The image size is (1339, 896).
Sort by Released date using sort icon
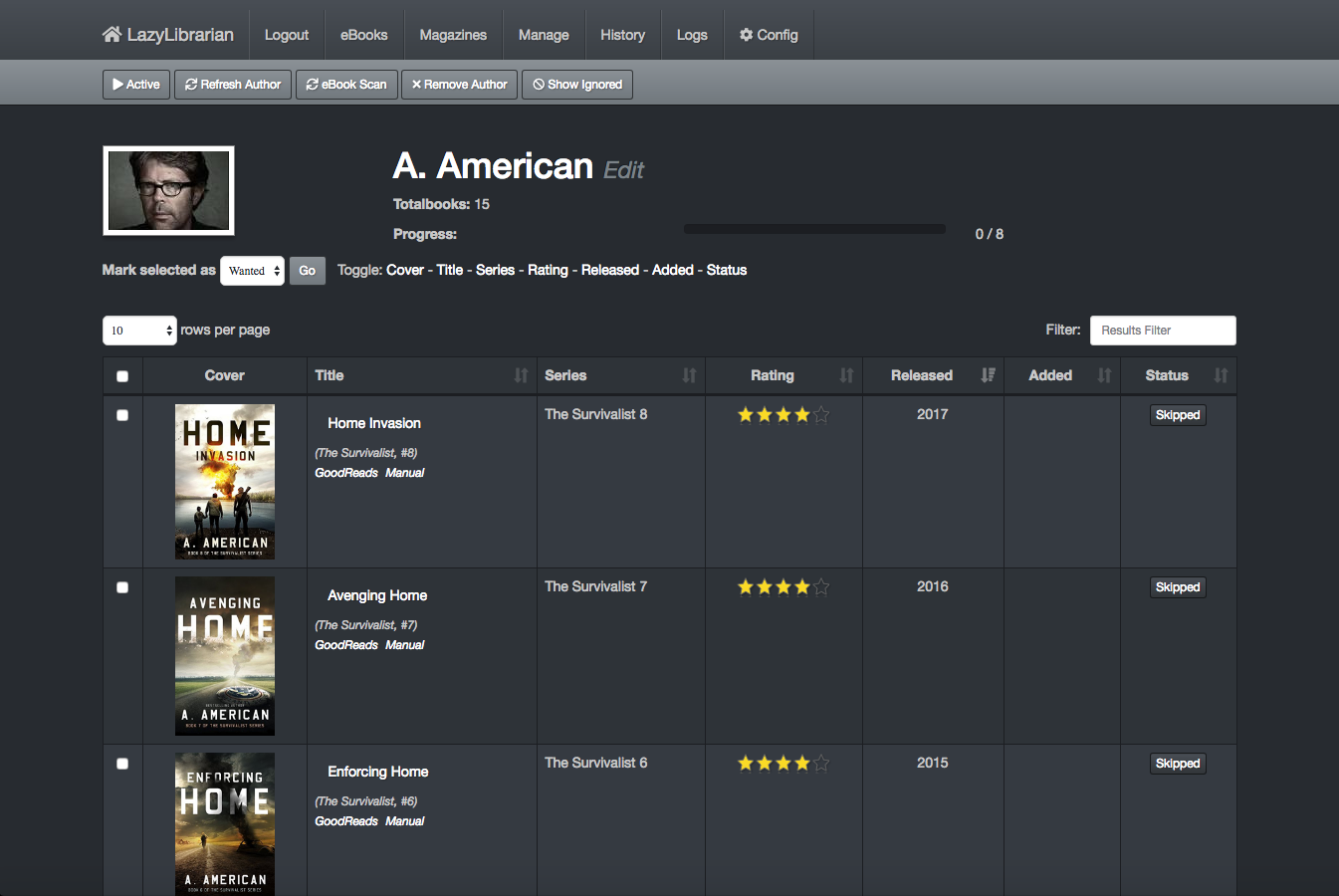click(988, 375)
